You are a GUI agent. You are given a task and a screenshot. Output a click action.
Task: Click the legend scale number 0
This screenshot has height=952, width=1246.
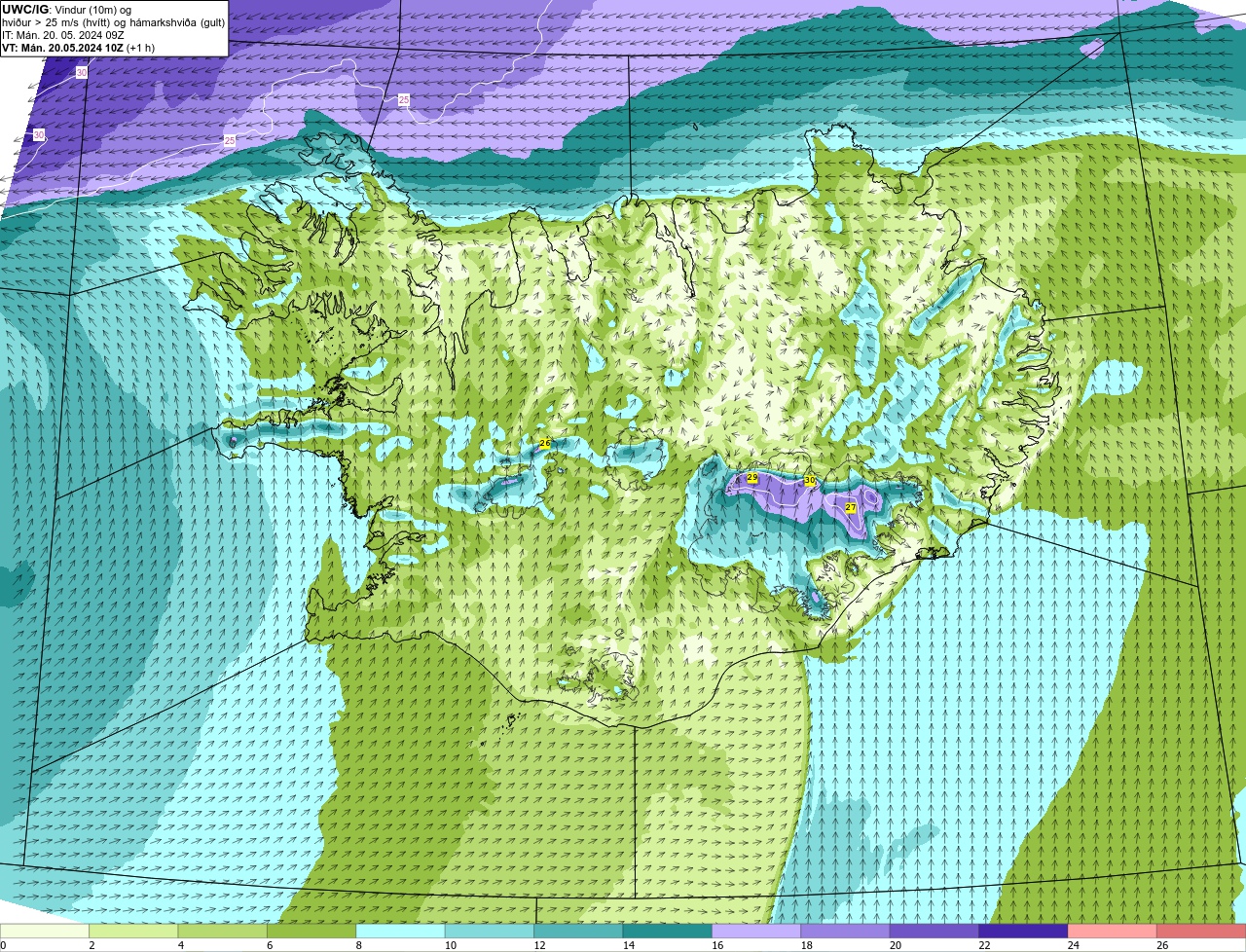[x=3, y=945]
